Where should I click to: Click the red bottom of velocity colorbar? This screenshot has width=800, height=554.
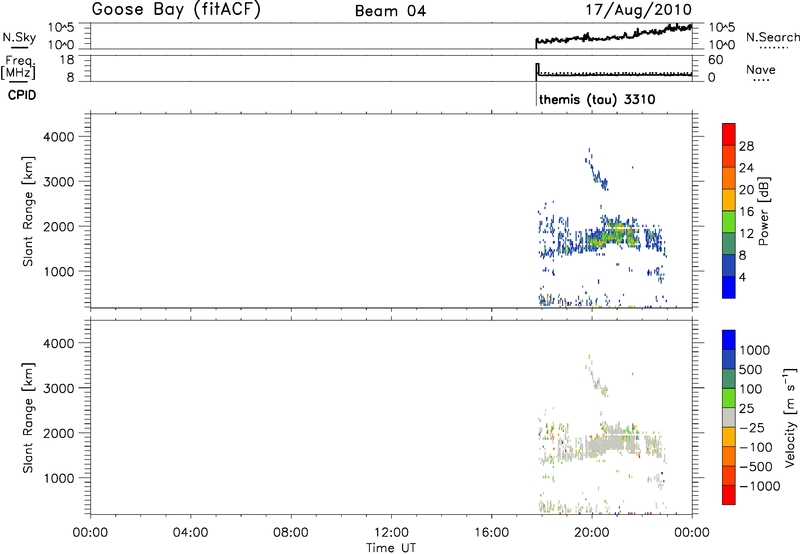pos(729,494)
